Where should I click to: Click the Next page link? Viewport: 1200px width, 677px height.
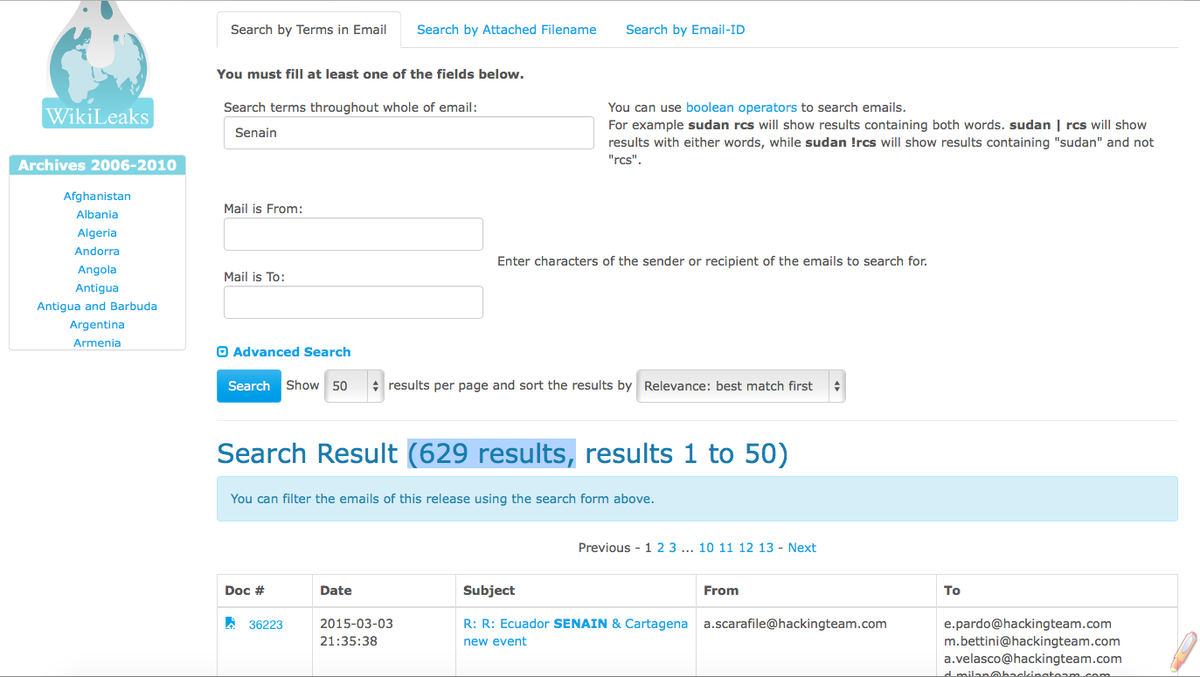[802, 548]
